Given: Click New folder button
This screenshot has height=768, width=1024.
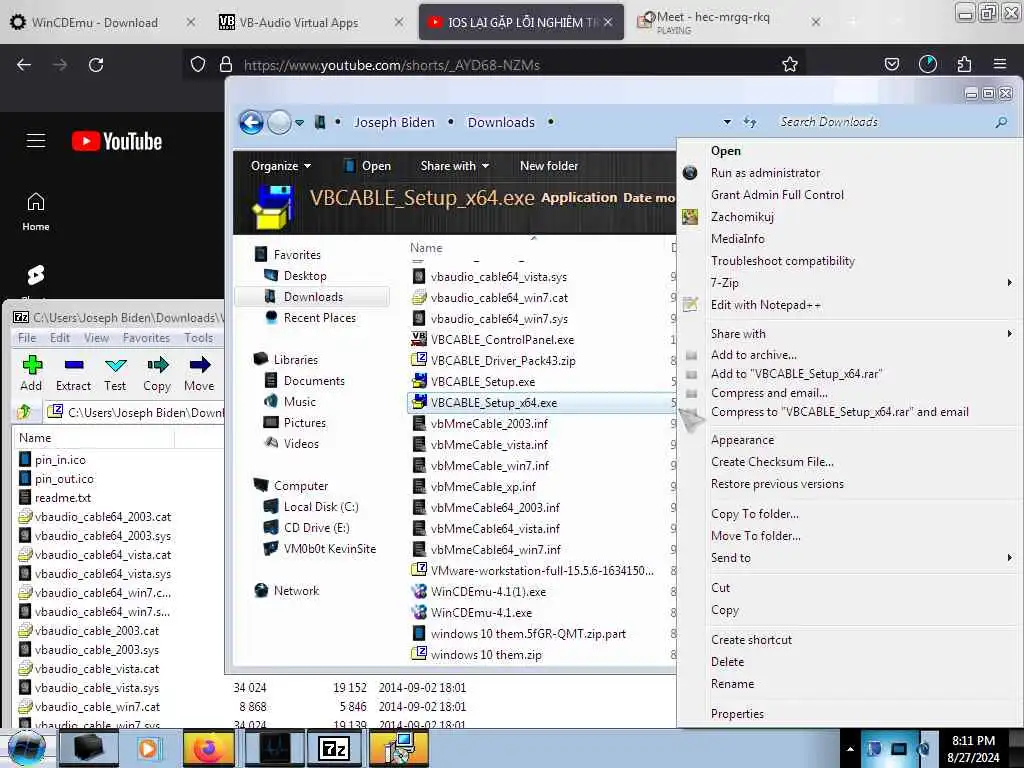Looking at the screenshot, I should click(549, 166).
